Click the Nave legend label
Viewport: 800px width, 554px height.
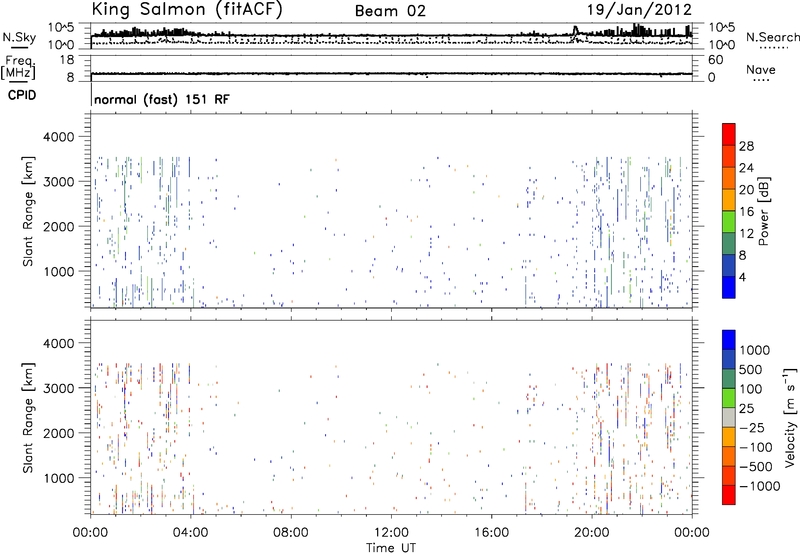point(761,69)
